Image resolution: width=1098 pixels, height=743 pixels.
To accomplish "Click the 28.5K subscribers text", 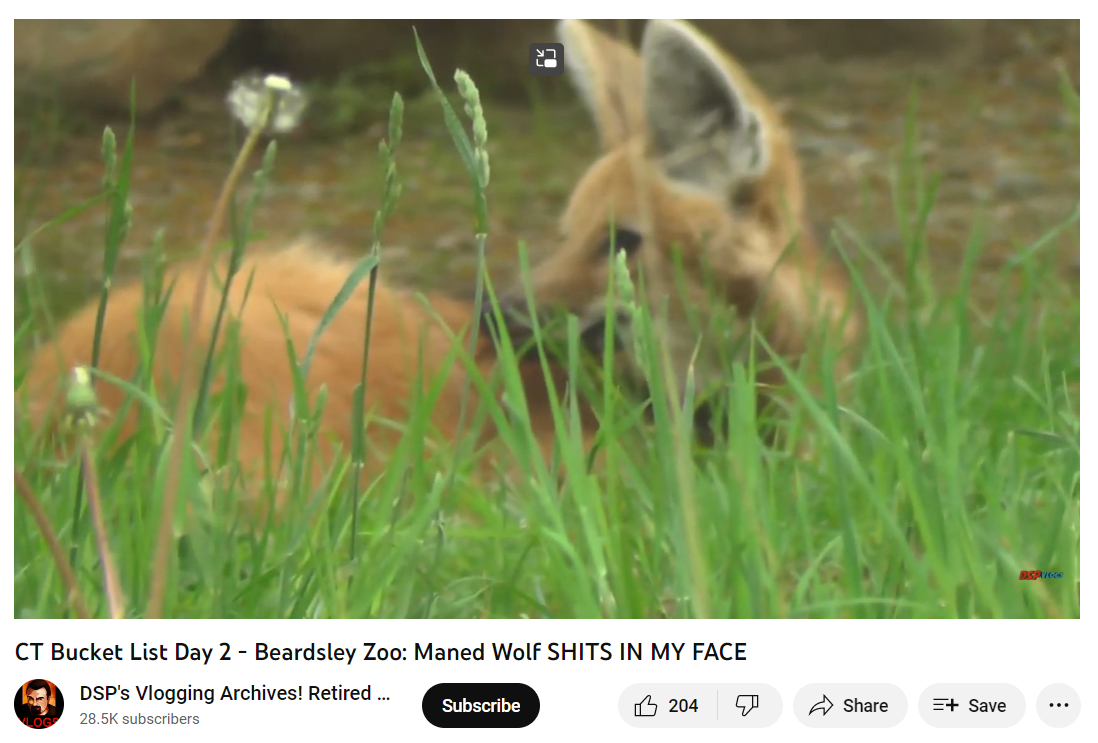I will pyautogui.click(x=139, y=719).
